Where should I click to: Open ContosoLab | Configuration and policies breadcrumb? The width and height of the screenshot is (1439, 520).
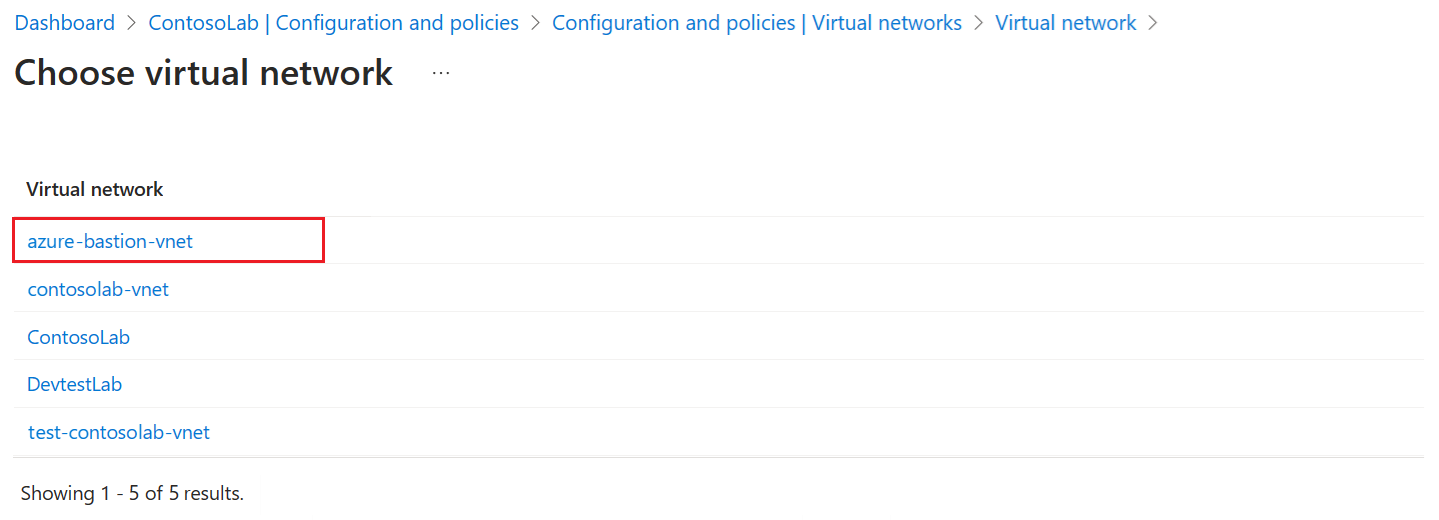334,22
